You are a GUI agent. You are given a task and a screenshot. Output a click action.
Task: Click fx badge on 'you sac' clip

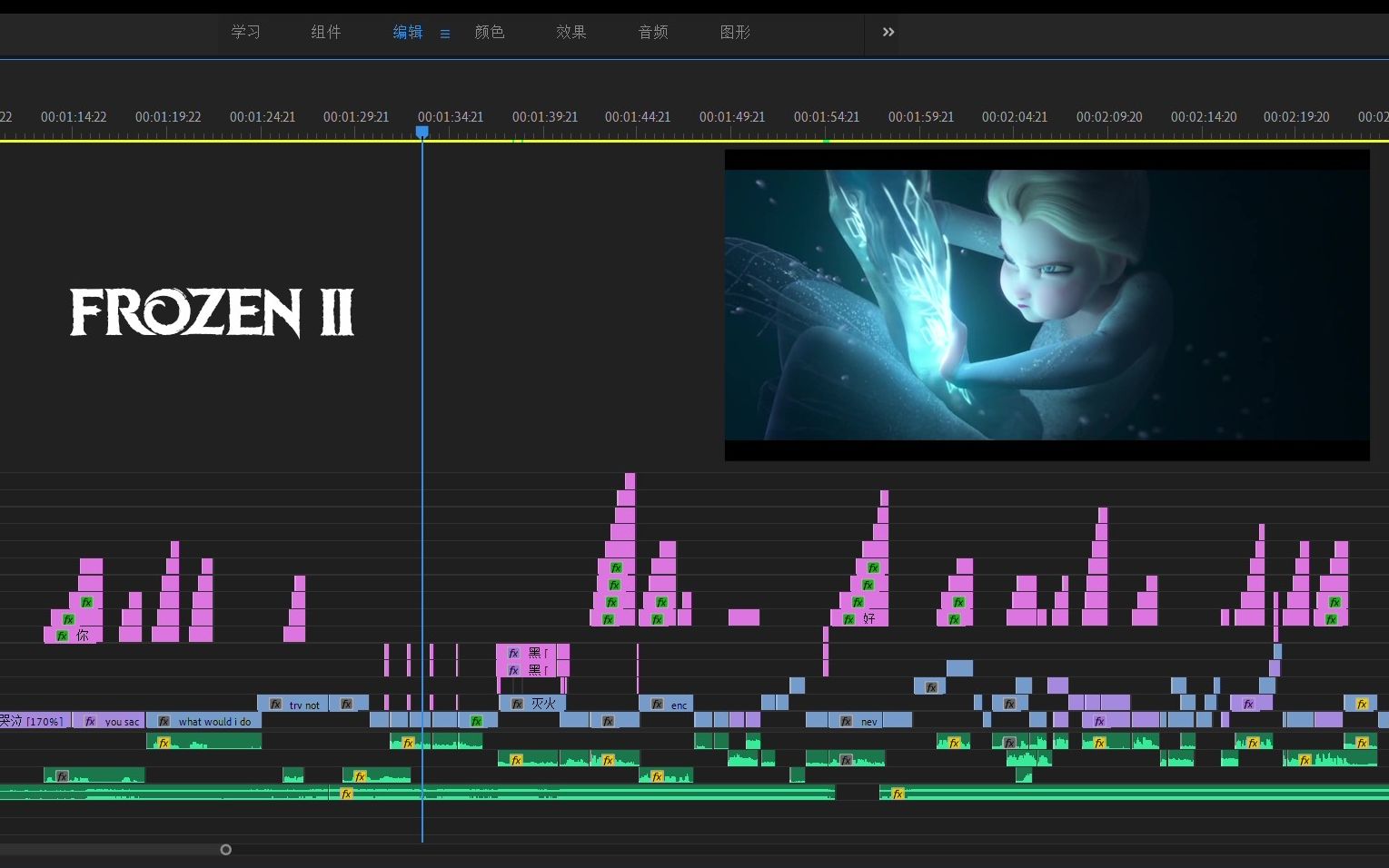pos(90,722)
